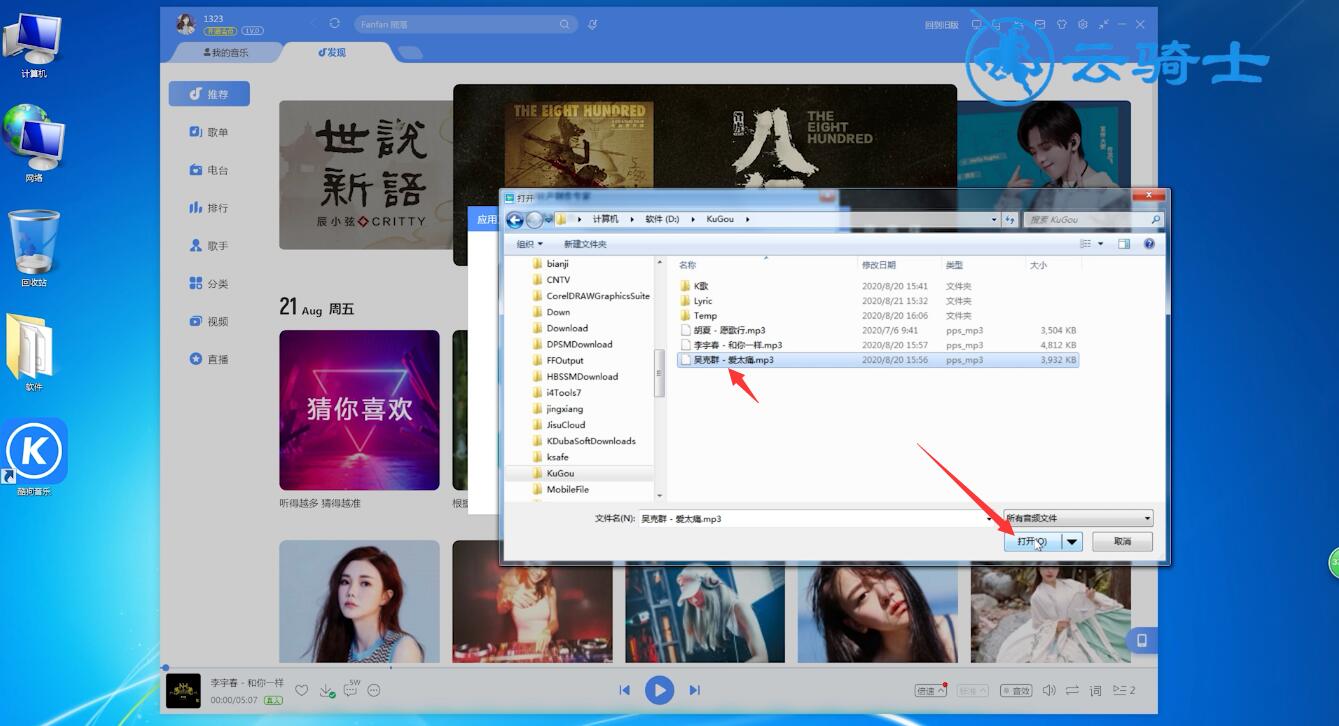1339x726 pixels.
Task: Click the change view icon in dialog
Action: [x=1085, y=244]
